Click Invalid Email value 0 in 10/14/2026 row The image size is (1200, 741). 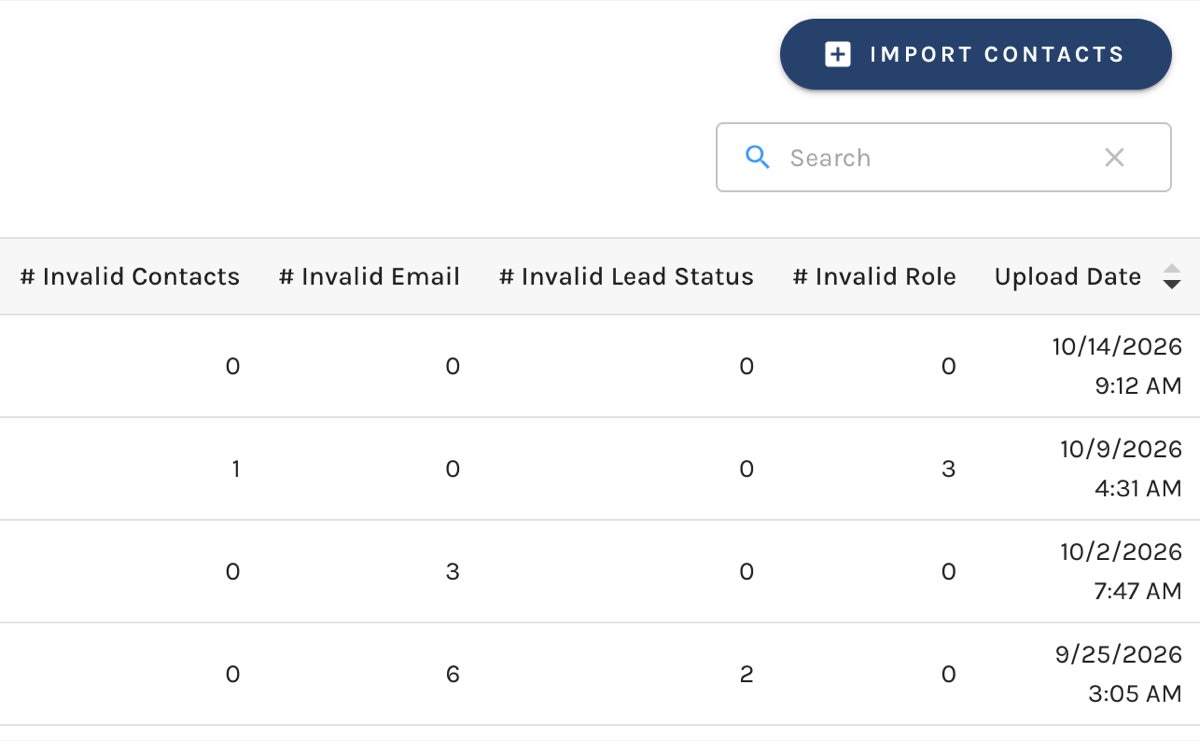point(453,366)
